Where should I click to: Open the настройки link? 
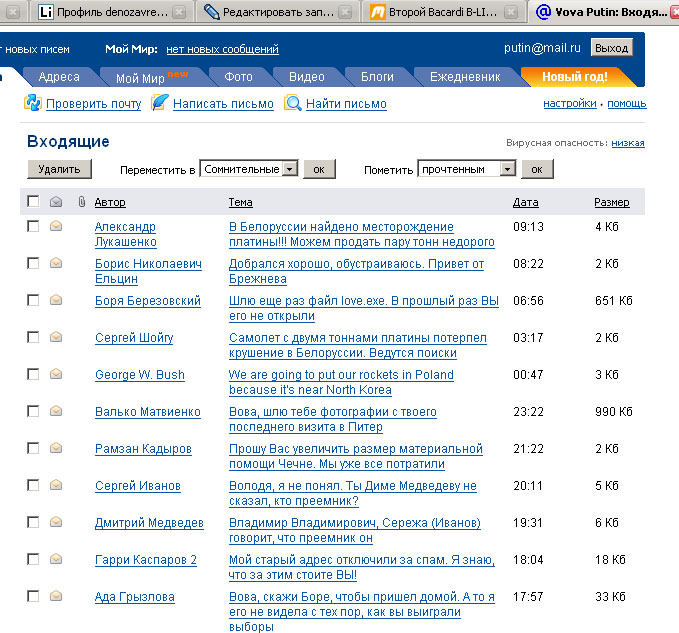click(570, 103)
